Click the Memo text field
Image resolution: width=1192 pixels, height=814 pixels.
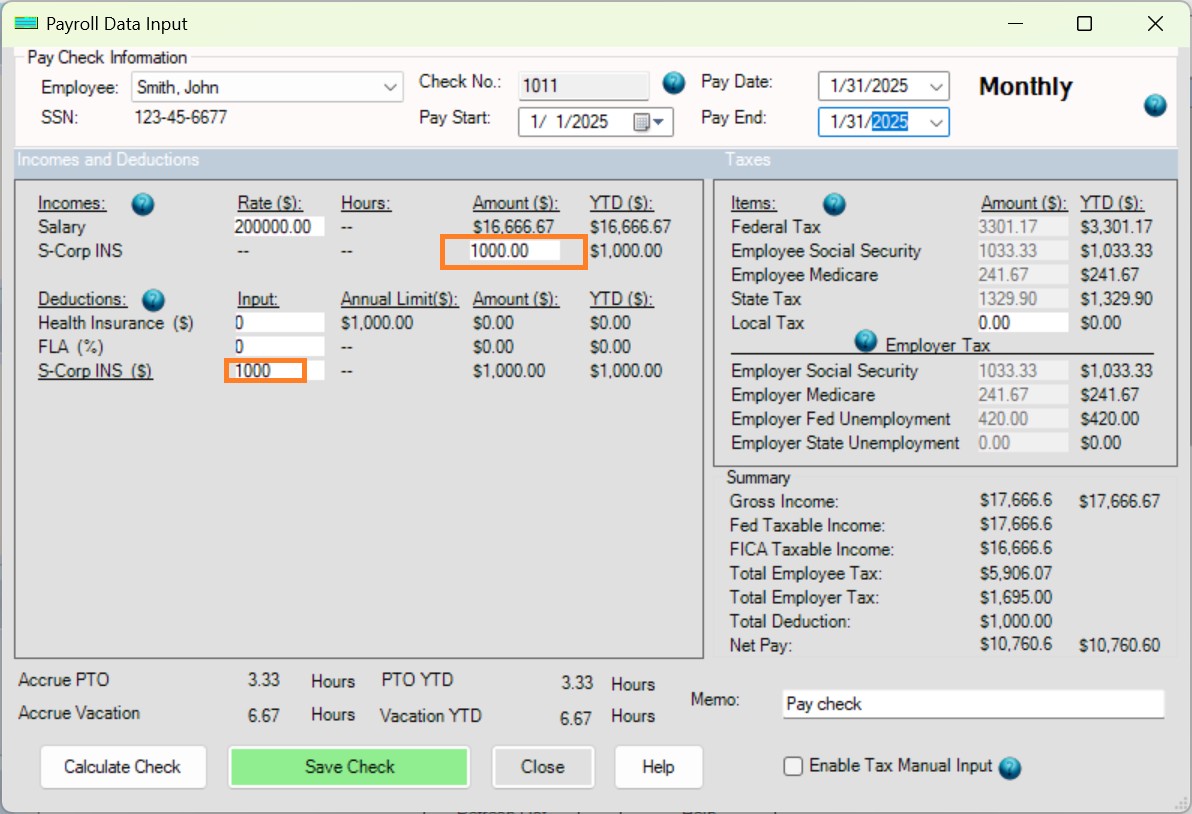tap(972, 704)
